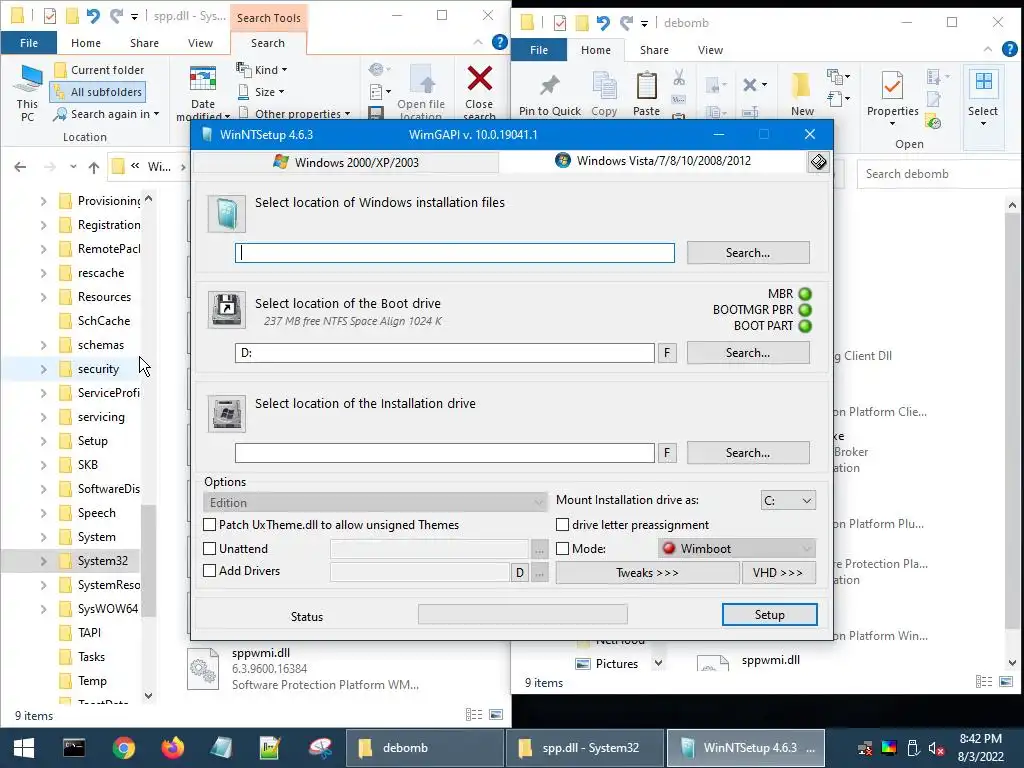Click back arrow in Explorer navigation
Screen dimensions: 1024x768
20,167
